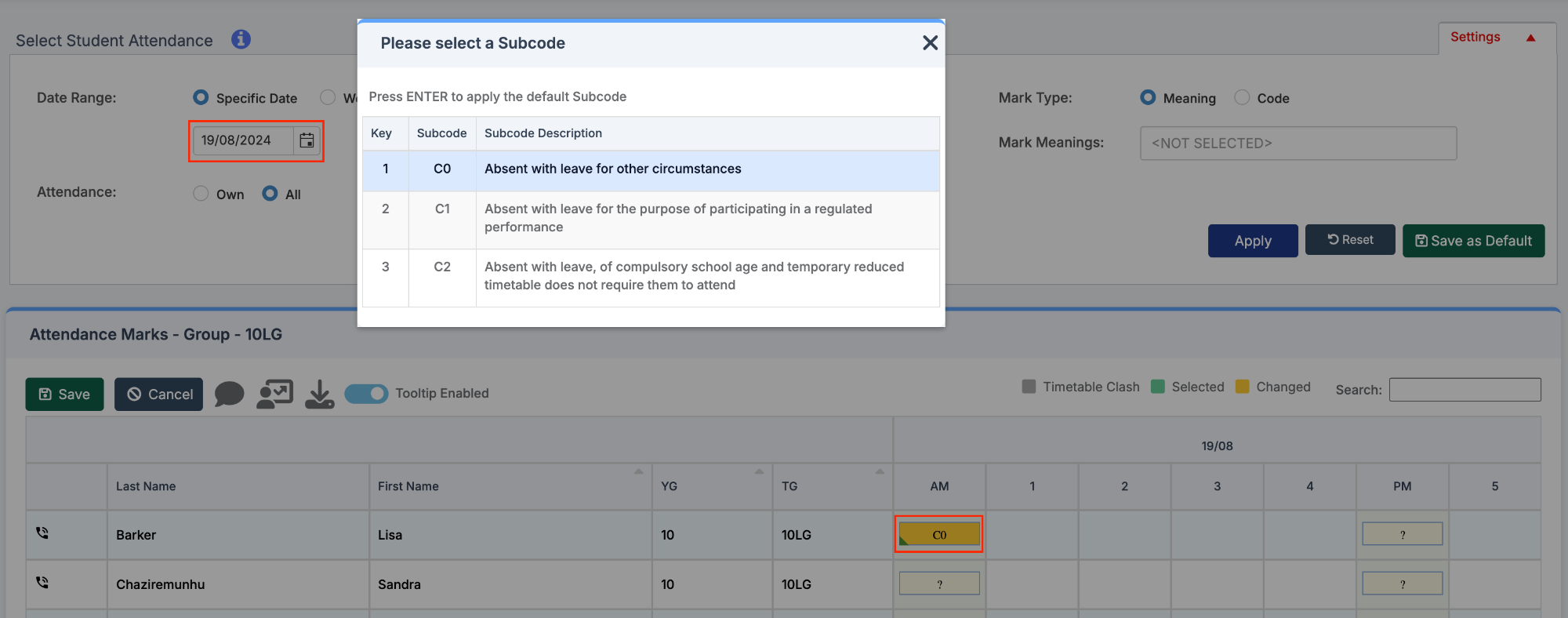
Task: Click the download marks icon
Action: coord(320,394)
